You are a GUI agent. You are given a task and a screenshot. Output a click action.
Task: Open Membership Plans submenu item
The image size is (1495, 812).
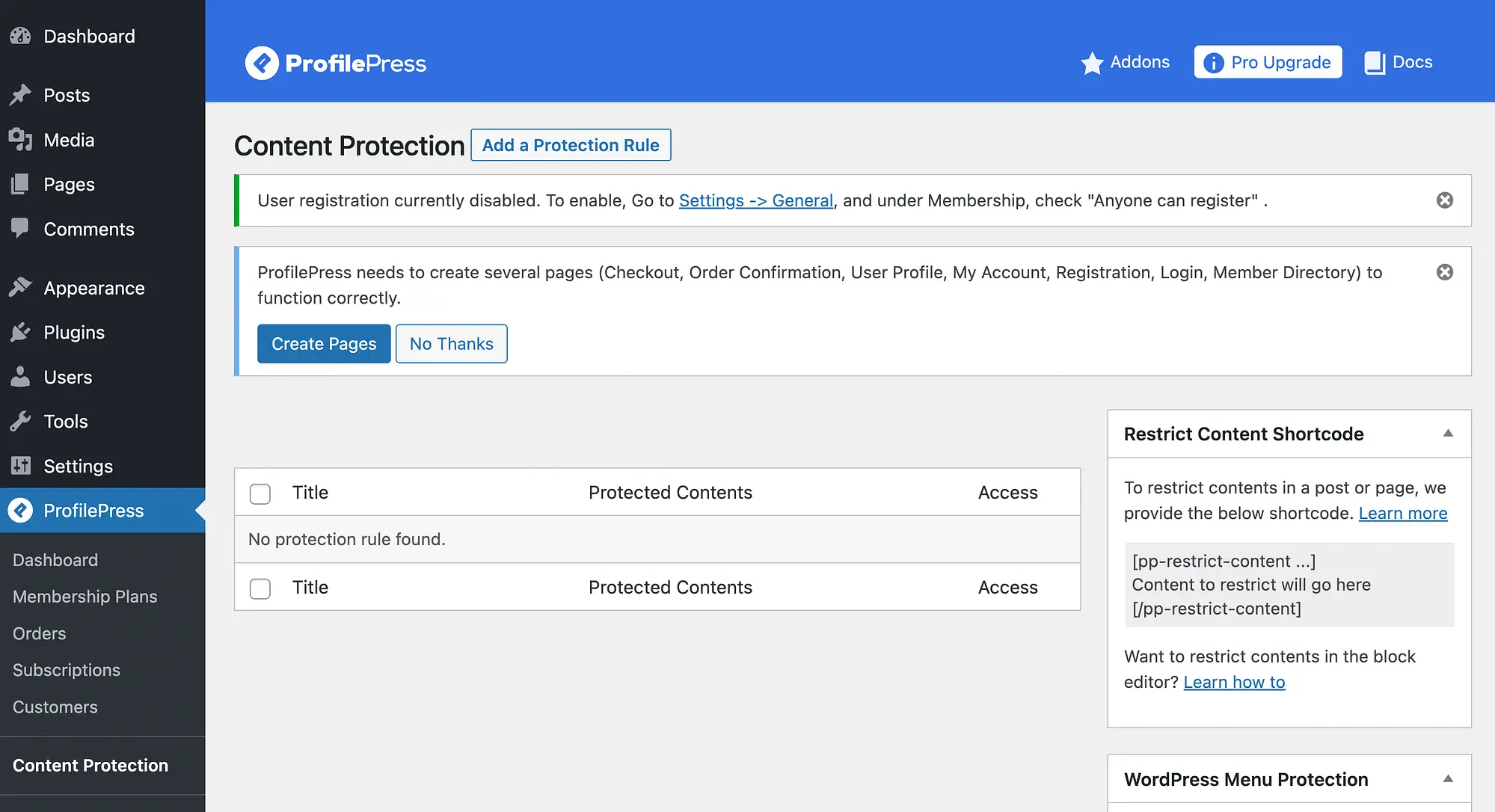coord(84,596)
